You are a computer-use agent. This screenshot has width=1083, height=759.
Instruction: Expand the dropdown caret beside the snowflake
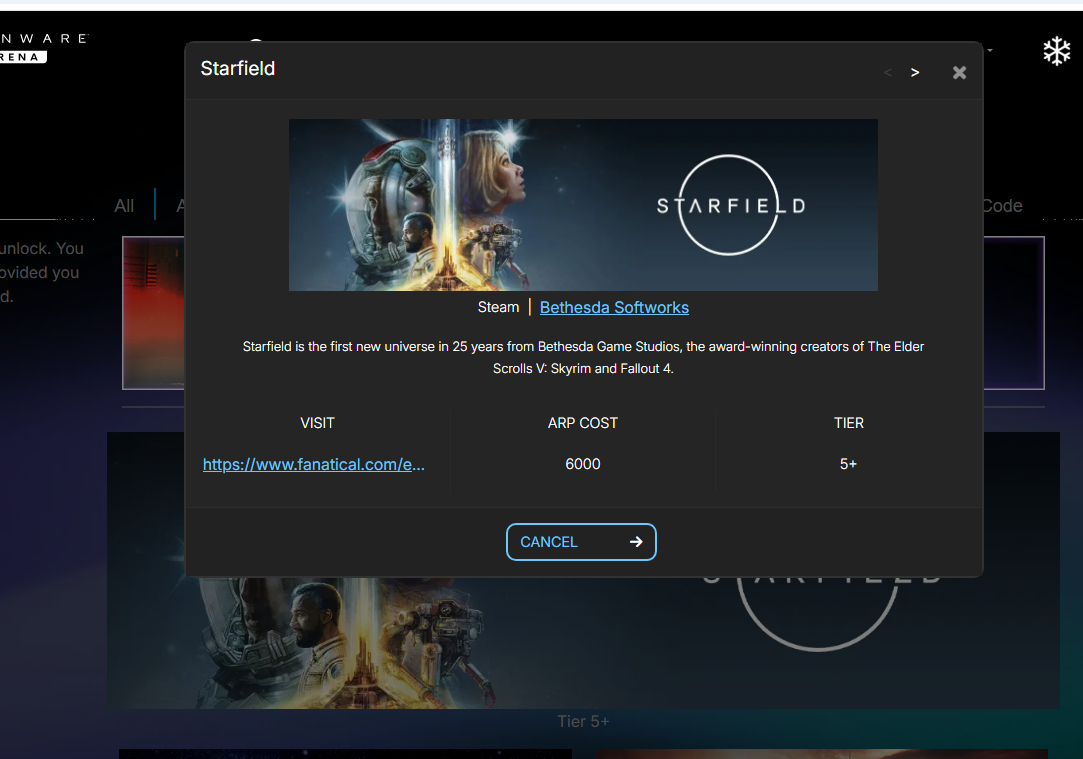point(990,50)
